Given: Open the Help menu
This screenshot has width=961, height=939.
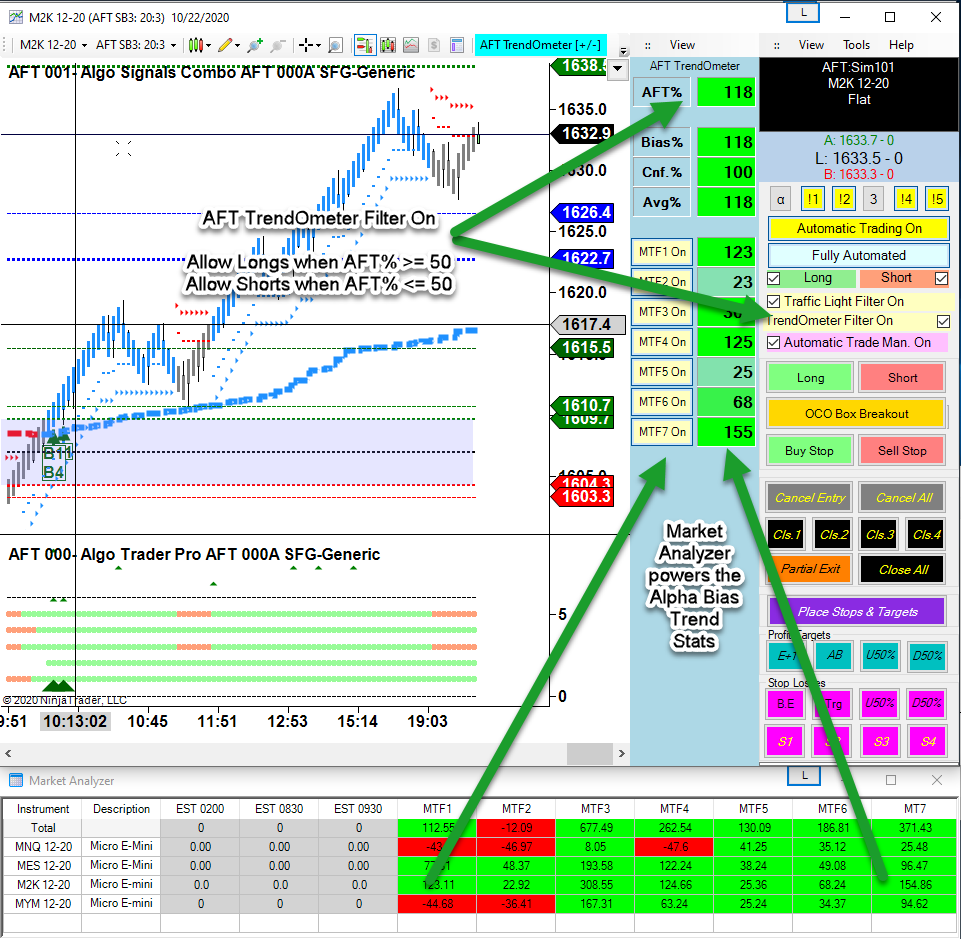Looking at the screenshot, I should point(901,45).
